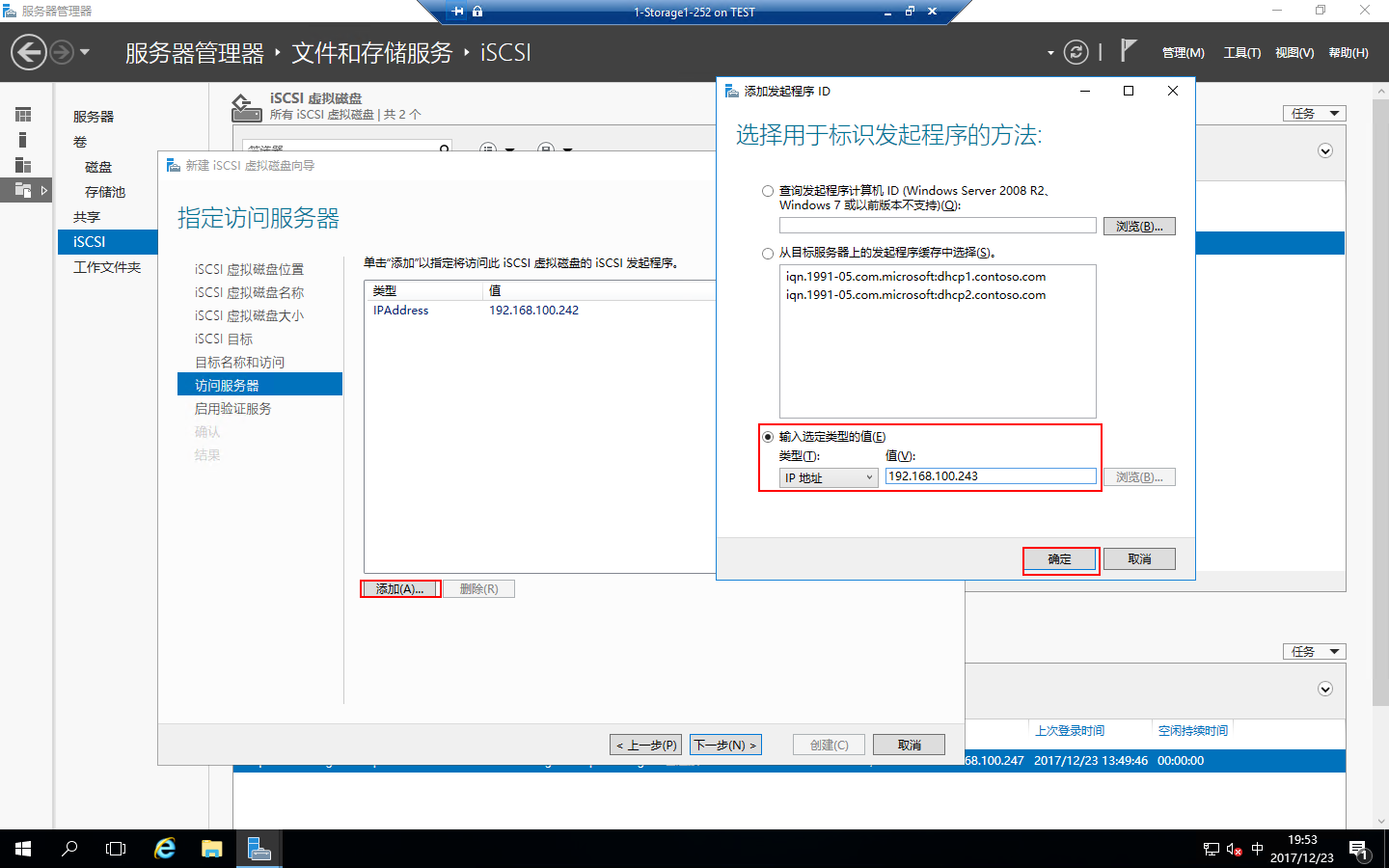Open Task View on the taskbar
Viewport: 1389px width, 868px height.
pyautogui.click(x=116, y=849)
